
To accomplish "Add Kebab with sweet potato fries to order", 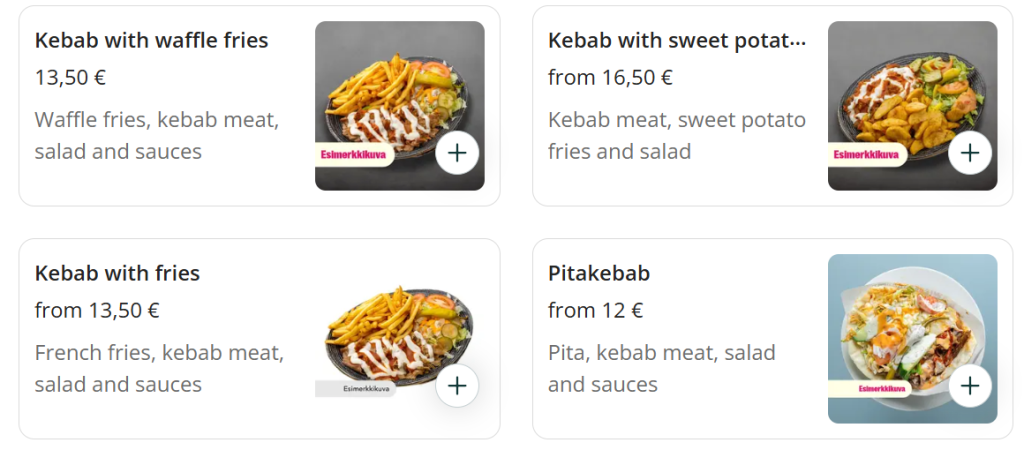I will [x=970, y=153].
